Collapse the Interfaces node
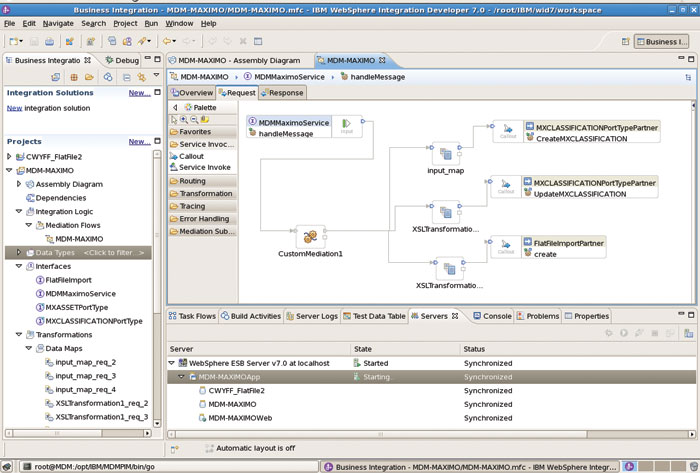 pyautogui.click(x=19, y=266)
